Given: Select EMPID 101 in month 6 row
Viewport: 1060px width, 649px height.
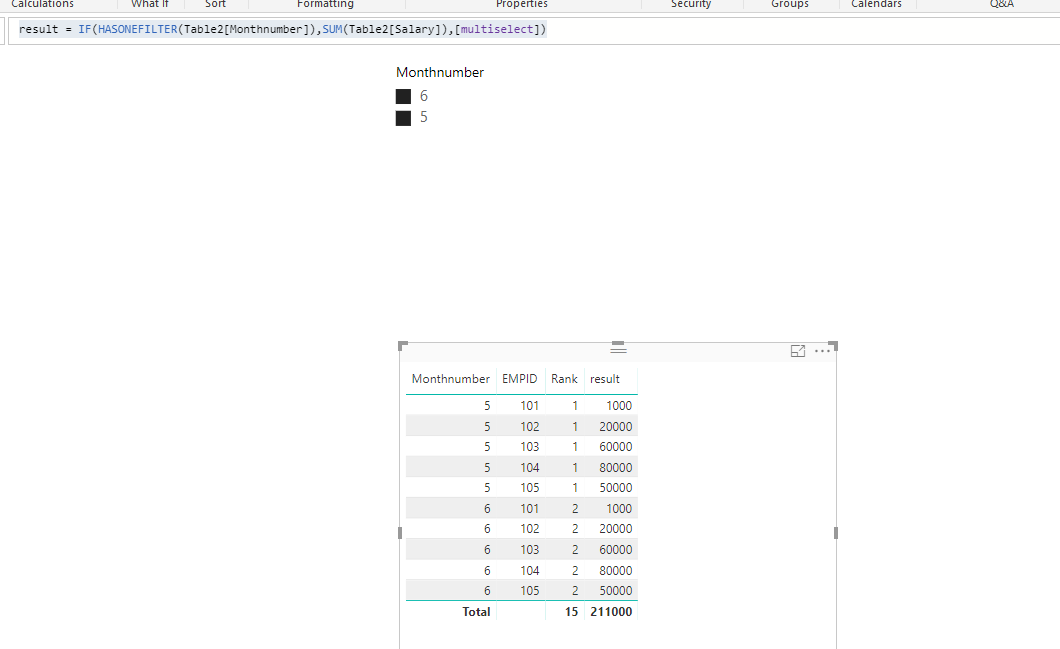Looking at the screenshot, I should coord(529,509).
